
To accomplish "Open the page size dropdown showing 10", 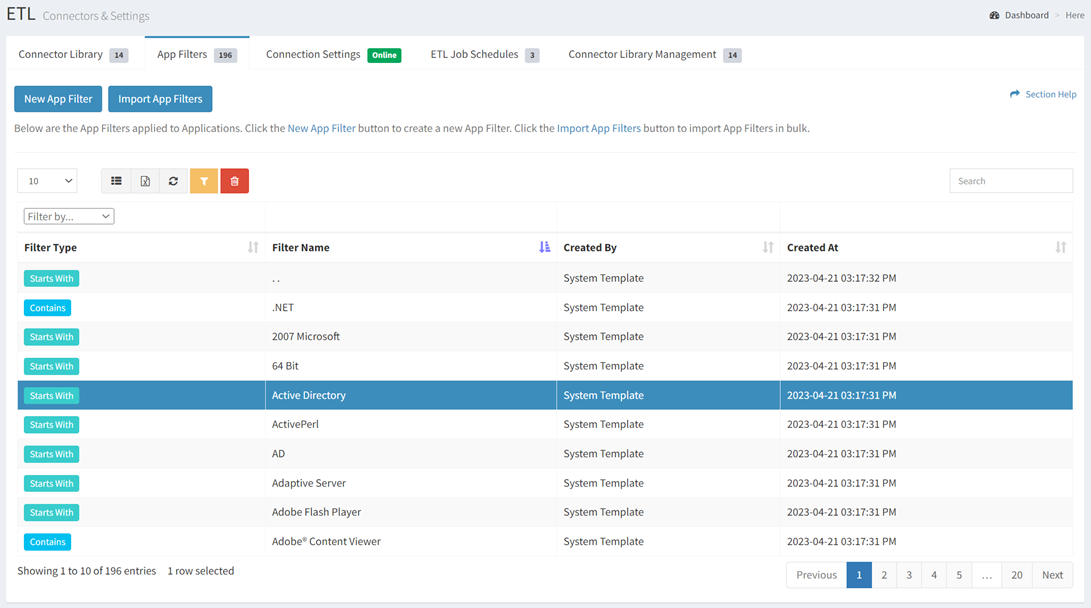I will [x=46, y=180].
